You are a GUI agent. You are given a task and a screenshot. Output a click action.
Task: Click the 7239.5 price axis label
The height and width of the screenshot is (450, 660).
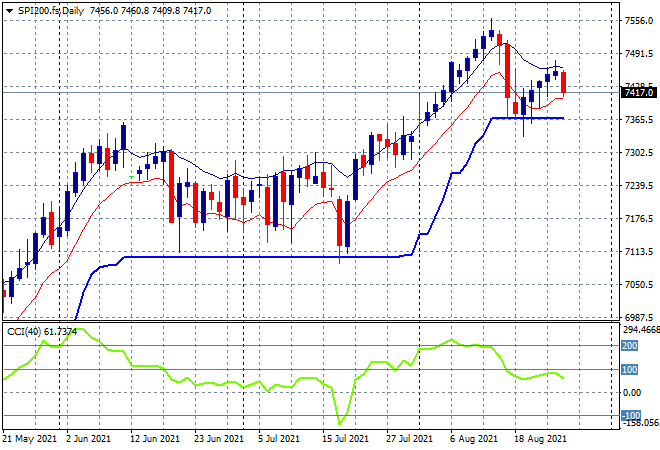tap(639, 186)
